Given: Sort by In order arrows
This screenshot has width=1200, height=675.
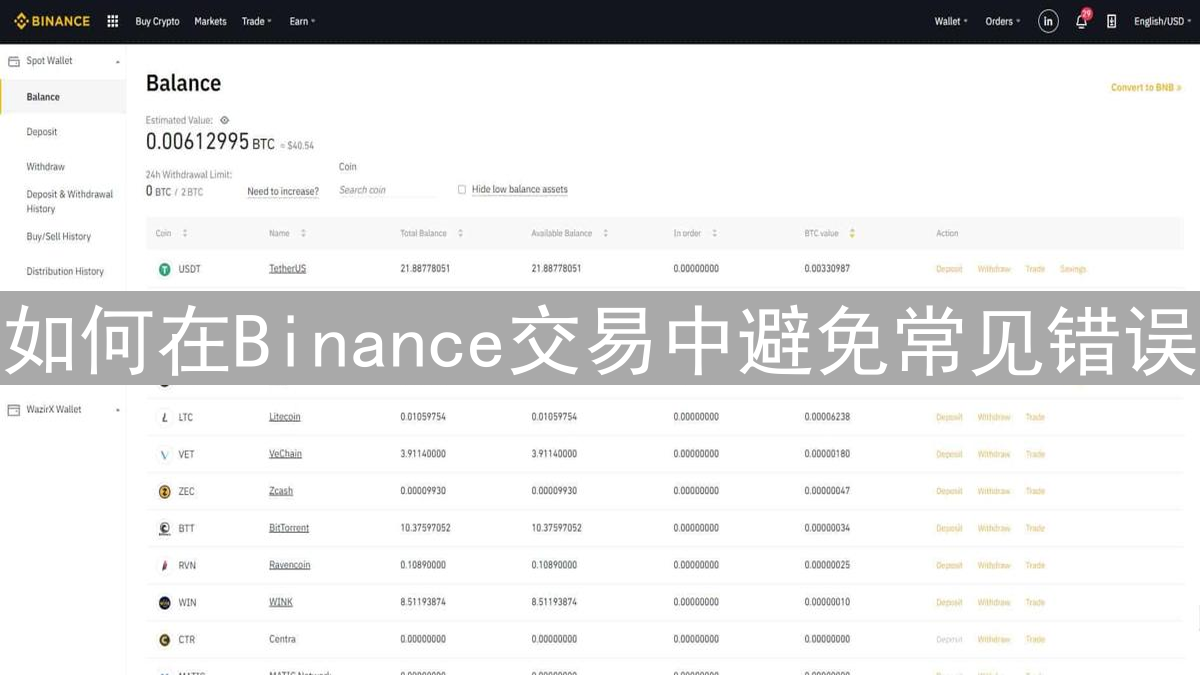Looking at the screenshot, I should tap(714, 233).
